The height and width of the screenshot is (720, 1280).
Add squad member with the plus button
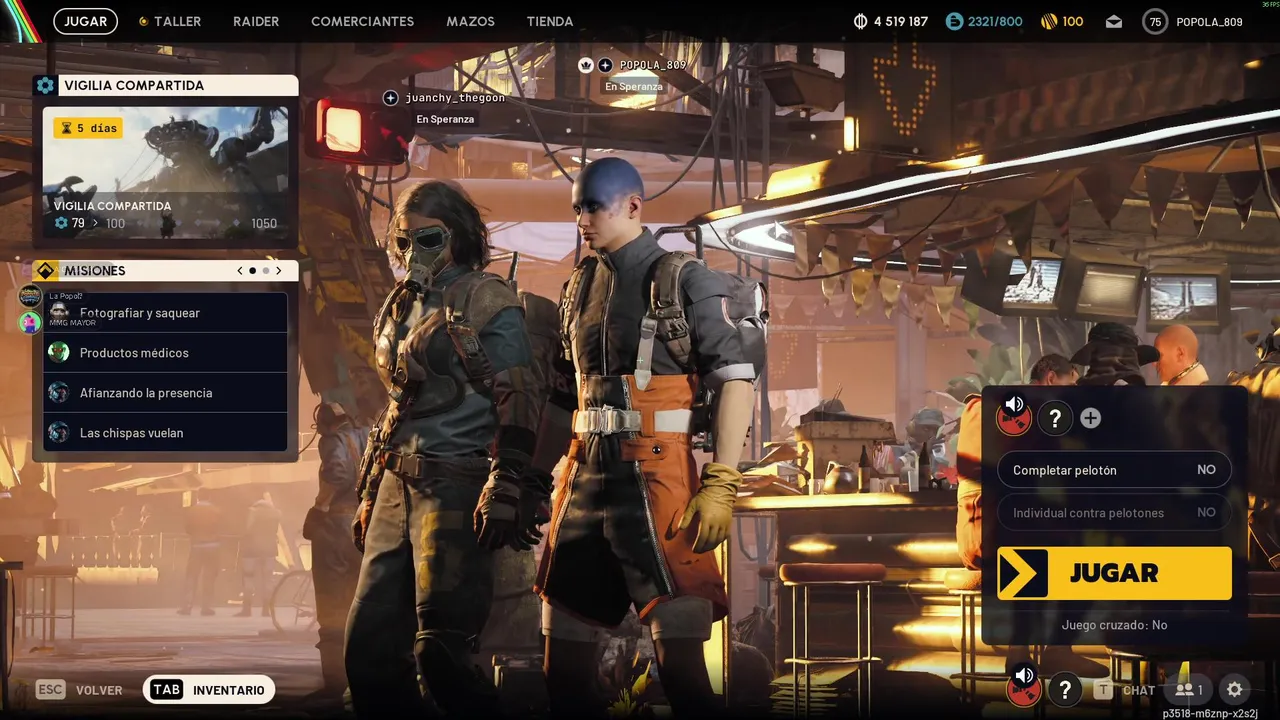1091,419
